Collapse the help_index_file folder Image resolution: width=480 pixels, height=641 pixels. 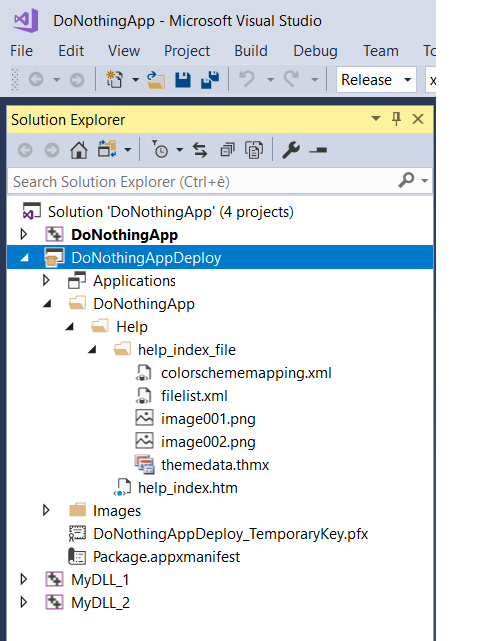[x=92, y=350]
